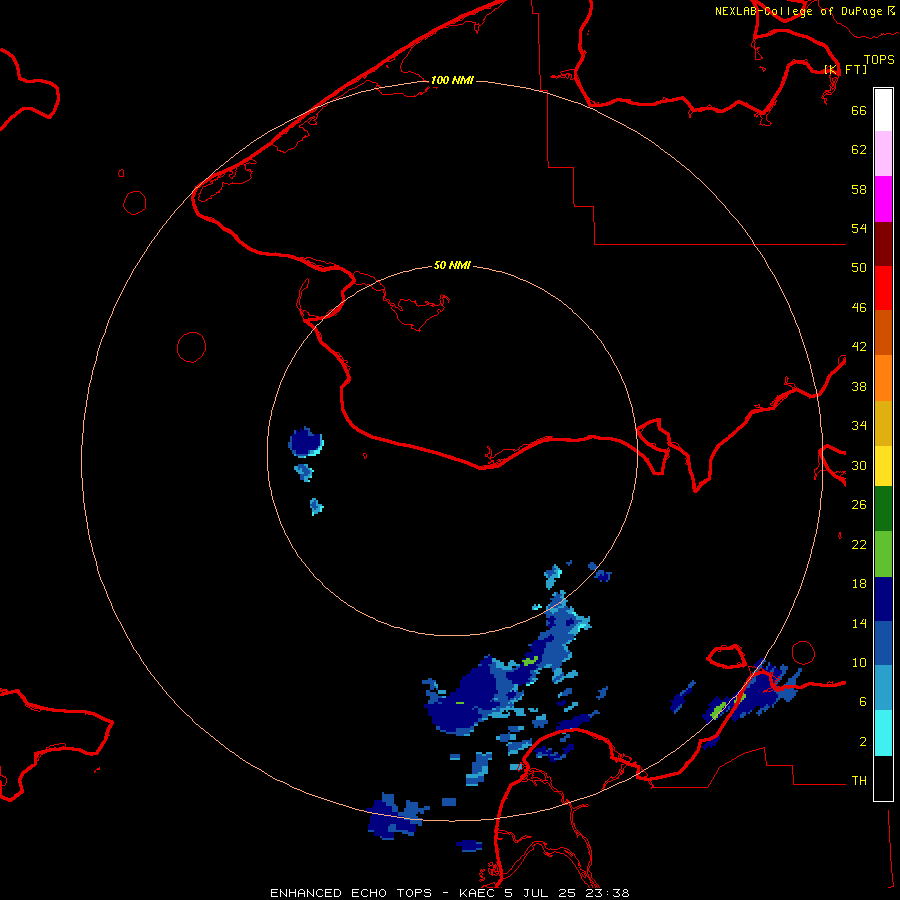Click the legend value "18"

pyautogui.click(x=859, y=584)
